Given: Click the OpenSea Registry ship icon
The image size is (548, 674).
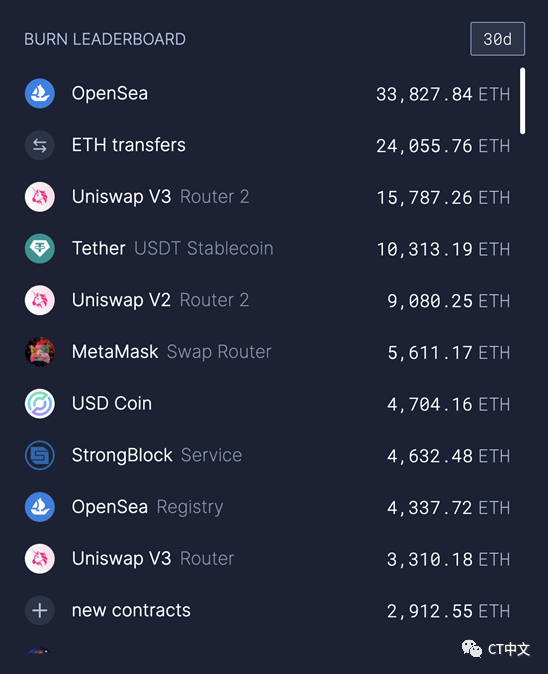Looking at the screenshot, I should (40, 507).
